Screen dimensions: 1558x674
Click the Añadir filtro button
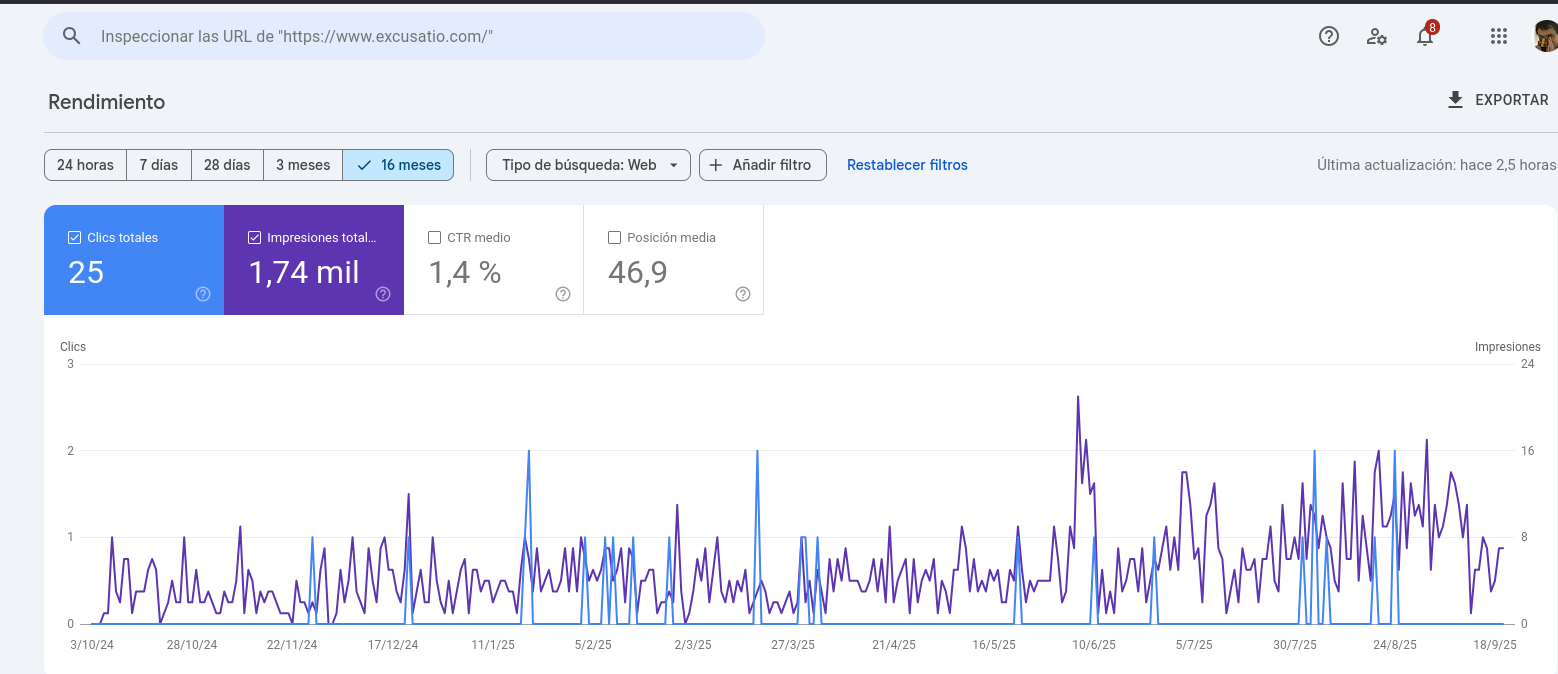tap(763, 165)
